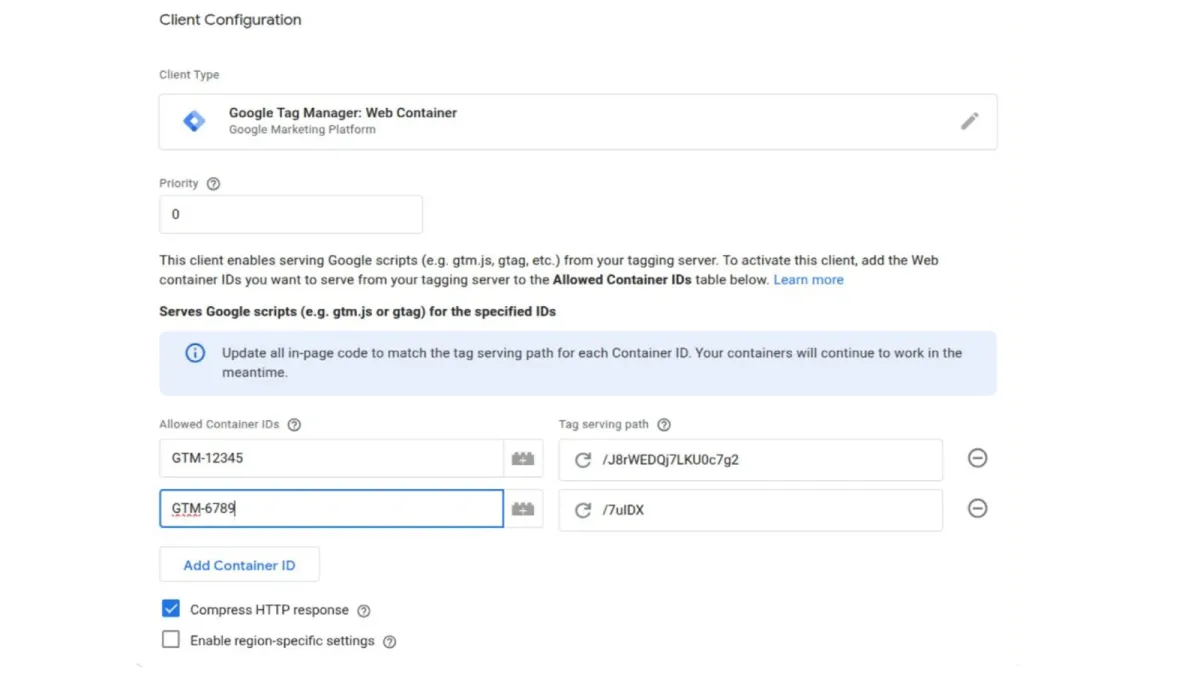Uncheck Compress HTTP response
The width and height of the screenshot is (1200, 675).
click(171, 609)
